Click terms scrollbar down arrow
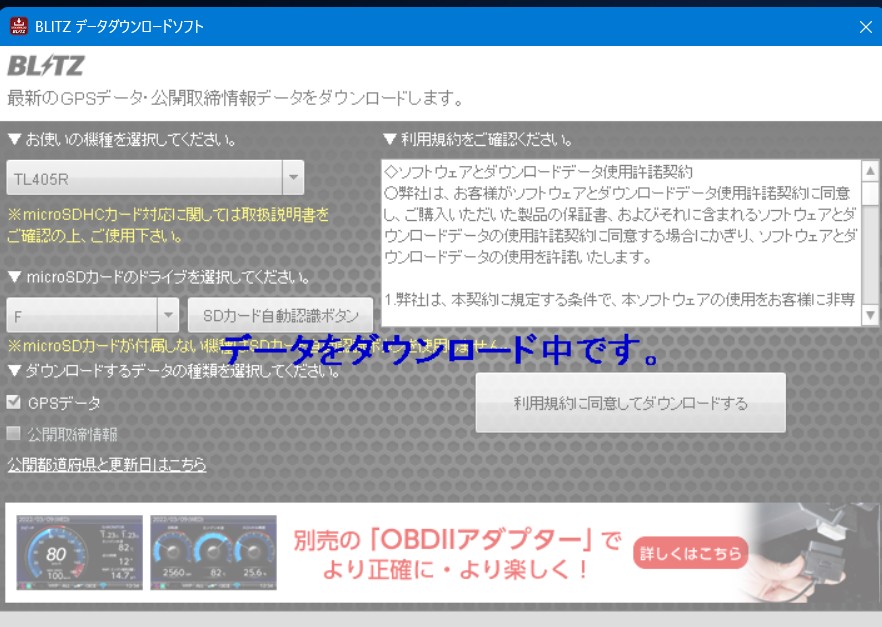The width and height of the screenshot is (882, 627). [870, 315]
